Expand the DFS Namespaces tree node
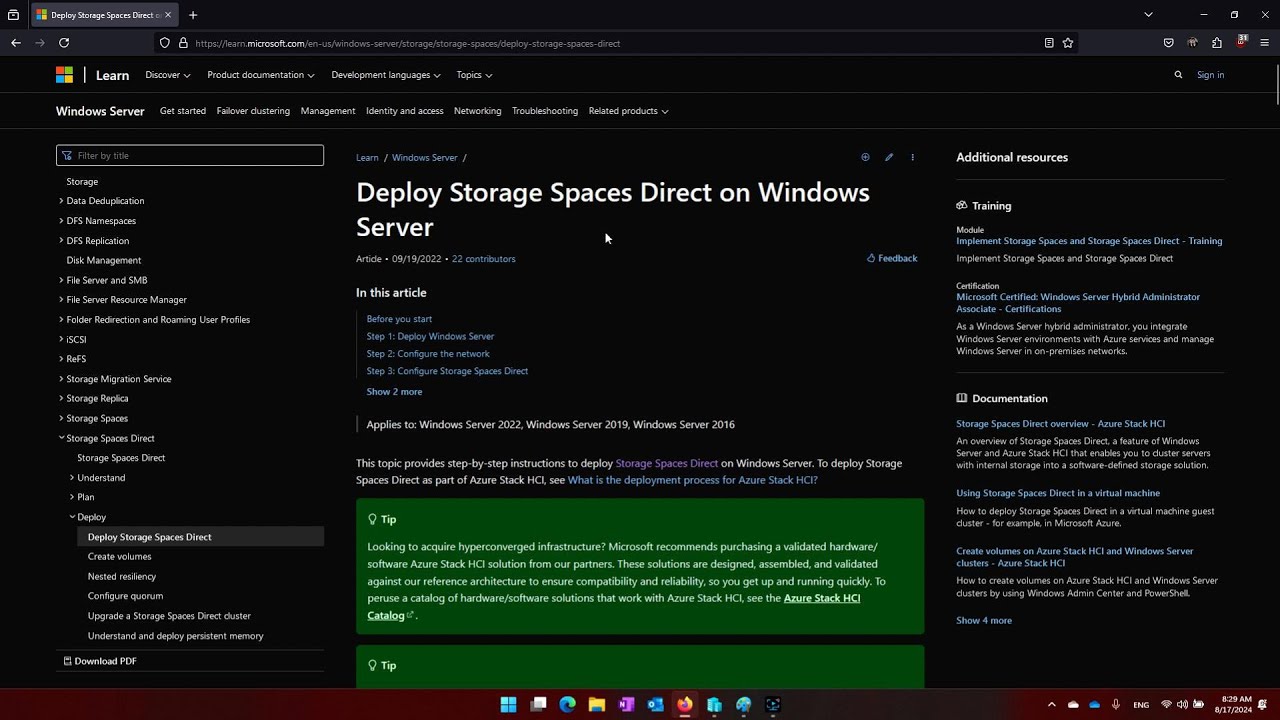1280x720 pixels. click(x=61, y=221)
